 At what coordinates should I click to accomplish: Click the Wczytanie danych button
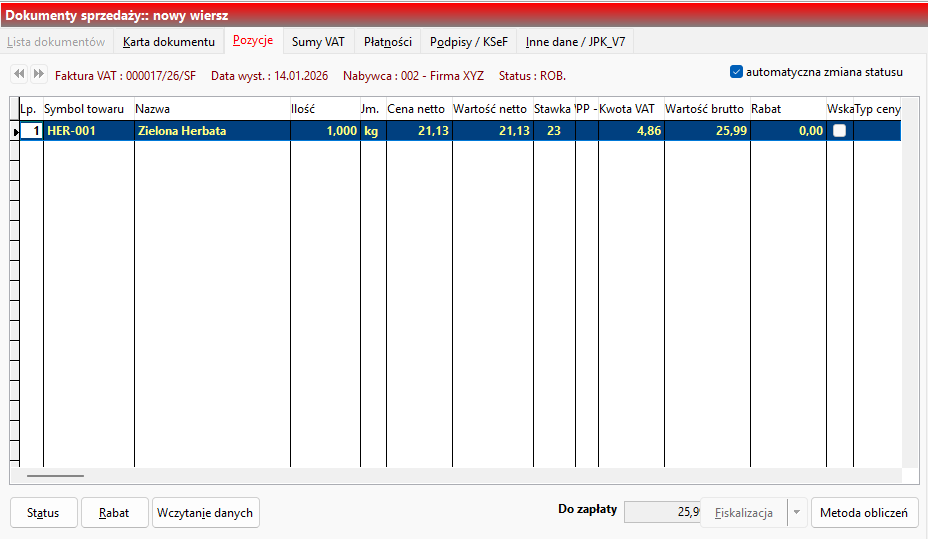206,513
